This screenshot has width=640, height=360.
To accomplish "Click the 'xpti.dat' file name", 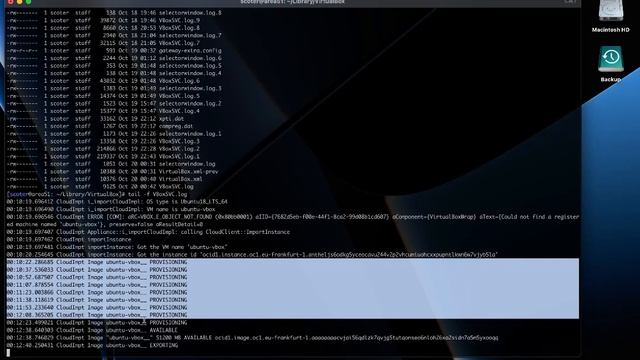I will point(171,119).
